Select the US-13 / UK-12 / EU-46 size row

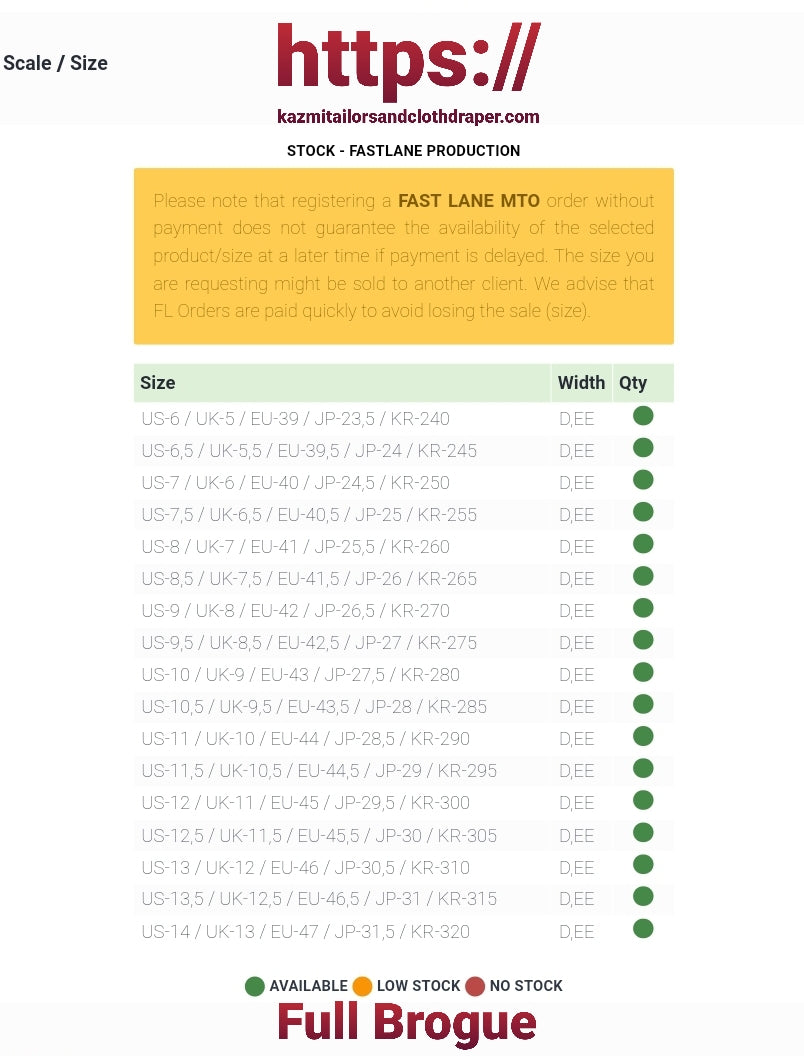[305, 867]
